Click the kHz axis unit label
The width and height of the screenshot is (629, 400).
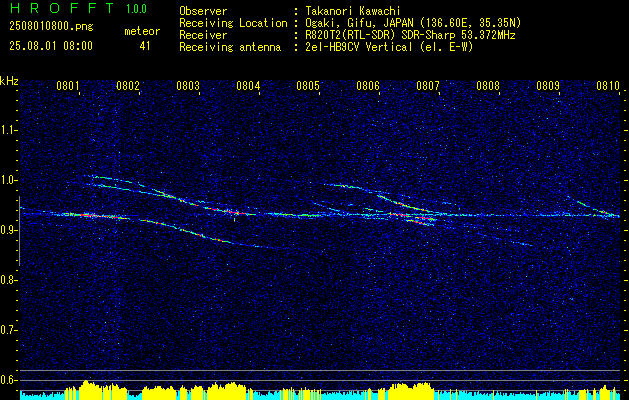point(9,81)
